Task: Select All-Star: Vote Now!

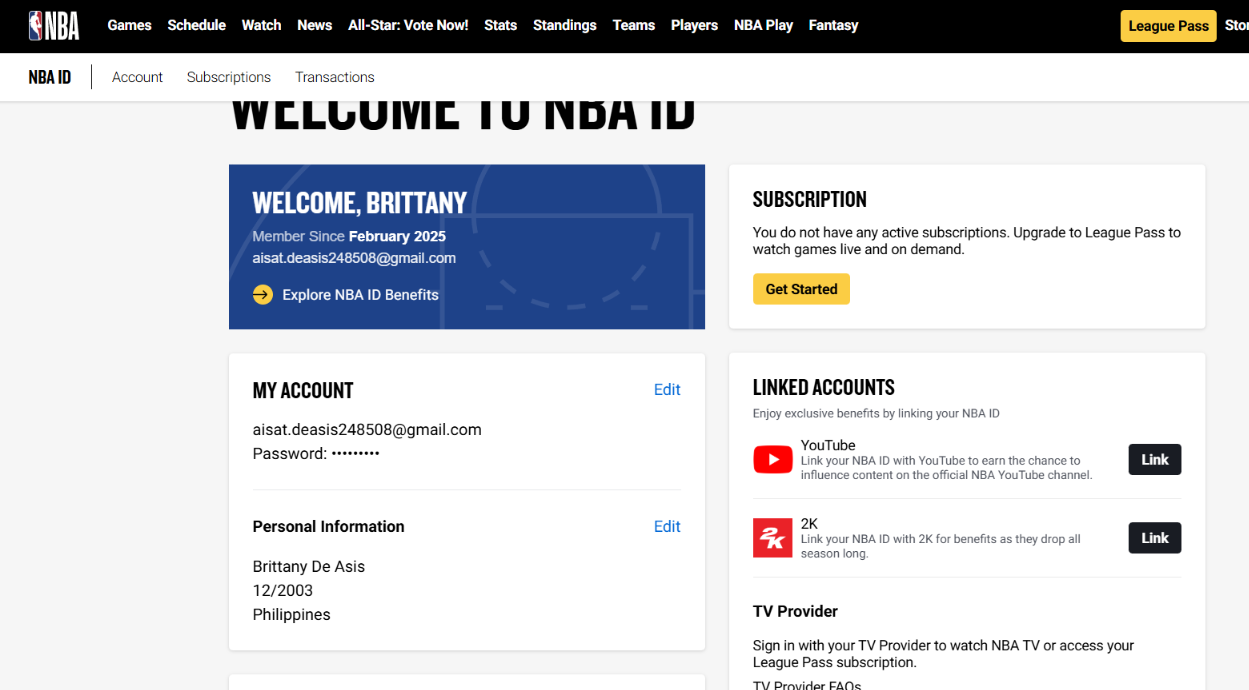Action: [x=408, y=25]
